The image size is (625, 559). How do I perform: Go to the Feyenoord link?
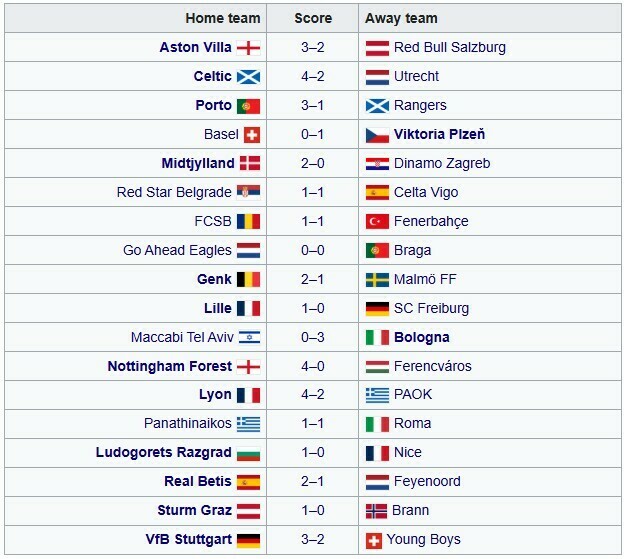click(x=429, y=483)
